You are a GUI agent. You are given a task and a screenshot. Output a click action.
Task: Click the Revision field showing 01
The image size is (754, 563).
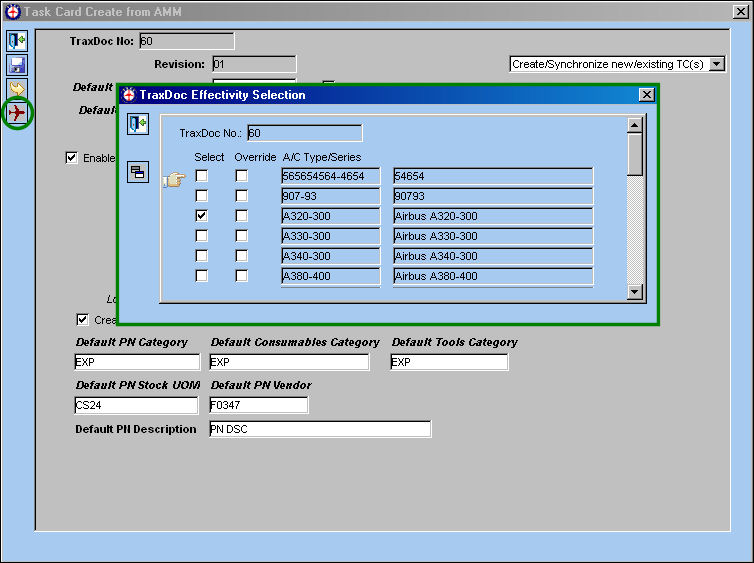point(254,64)
